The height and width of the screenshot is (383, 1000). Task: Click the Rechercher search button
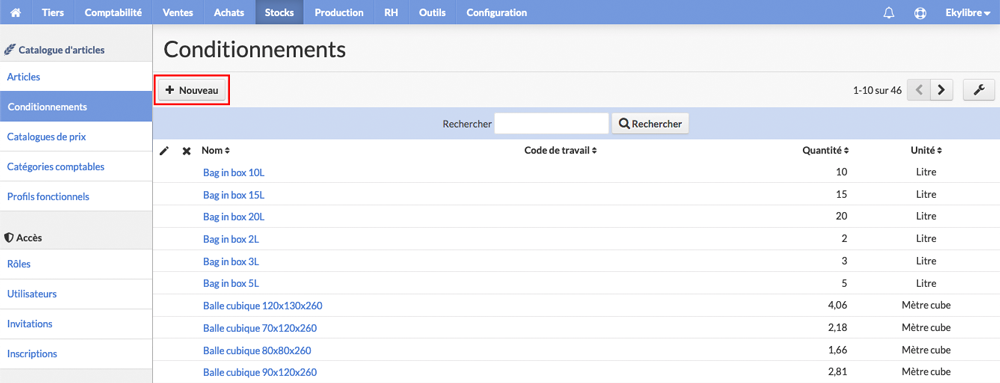click(x=650, y=124)
